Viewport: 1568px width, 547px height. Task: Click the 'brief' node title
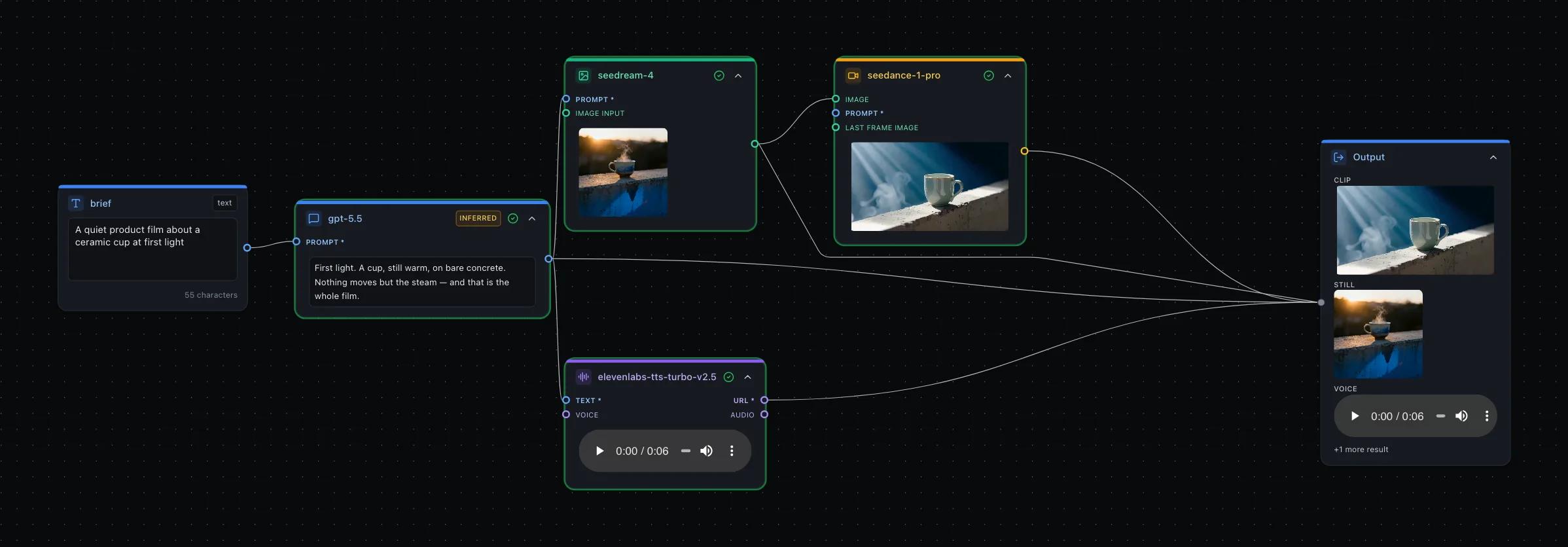[x=101, y=203]
